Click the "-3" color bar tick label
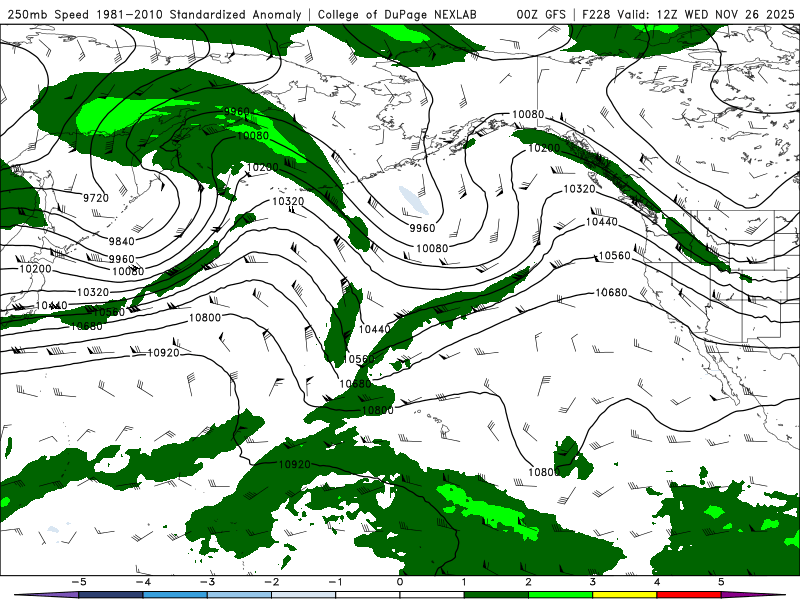Image resolution: width=800 pixels, height=600 pixels. pos(207,582)
